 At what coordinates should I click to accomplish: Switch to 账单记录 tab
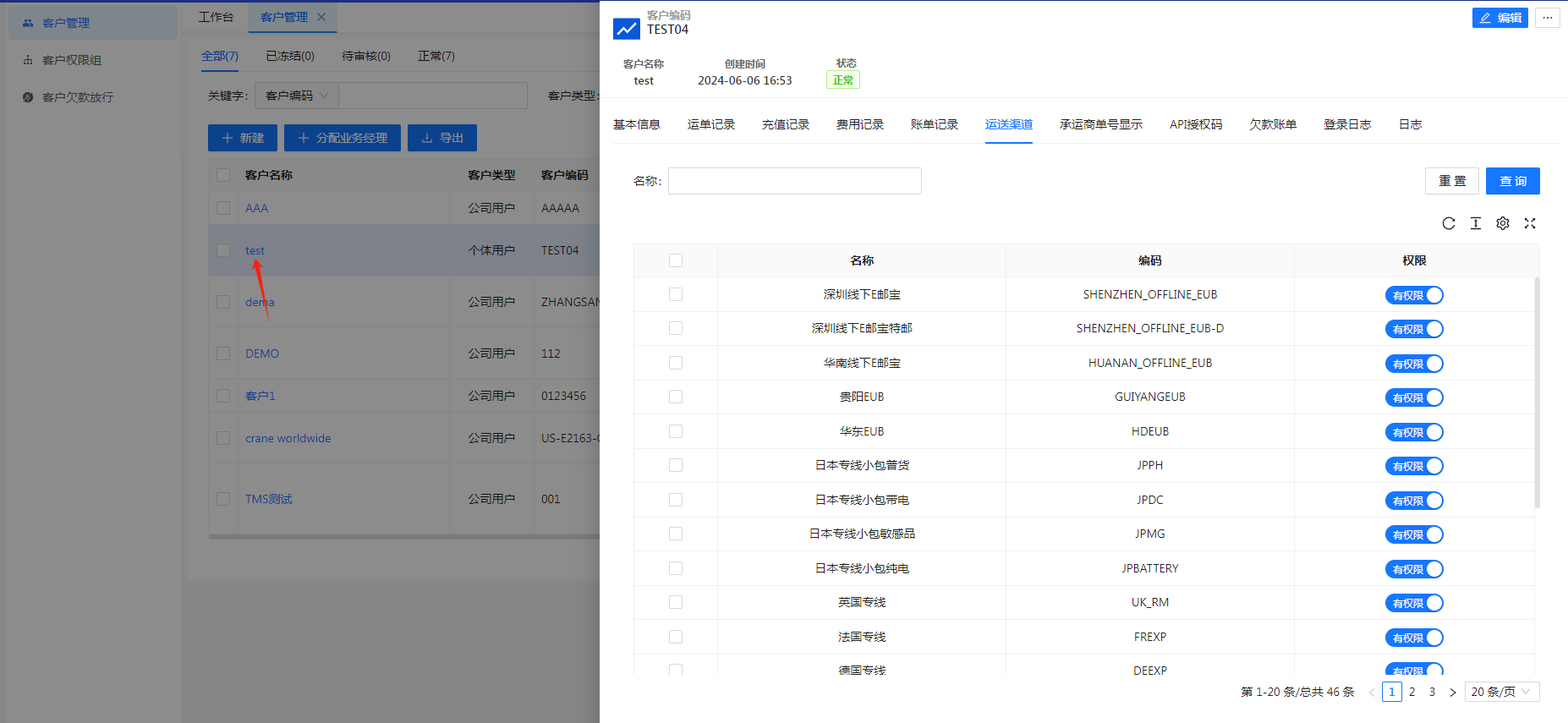coord(935,124)
